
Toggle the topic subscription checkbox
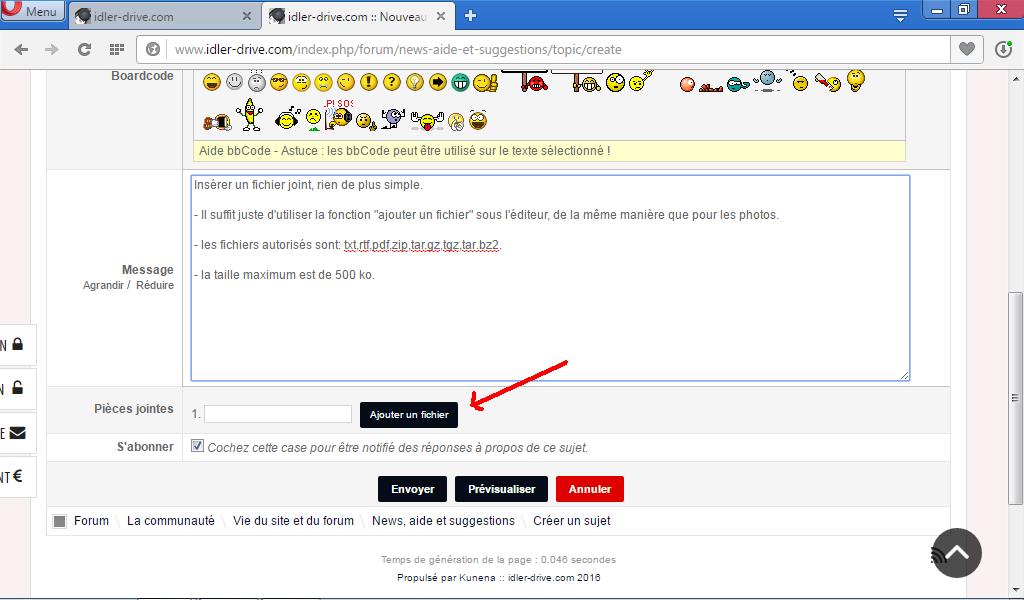pos(198,447)
